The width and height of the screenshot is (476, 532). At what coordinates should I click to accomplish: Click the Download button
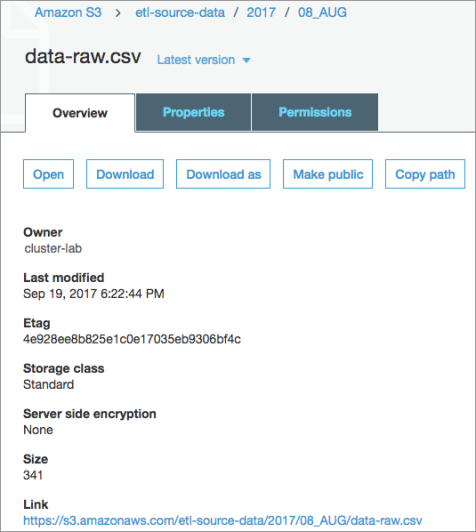[125, 174]
